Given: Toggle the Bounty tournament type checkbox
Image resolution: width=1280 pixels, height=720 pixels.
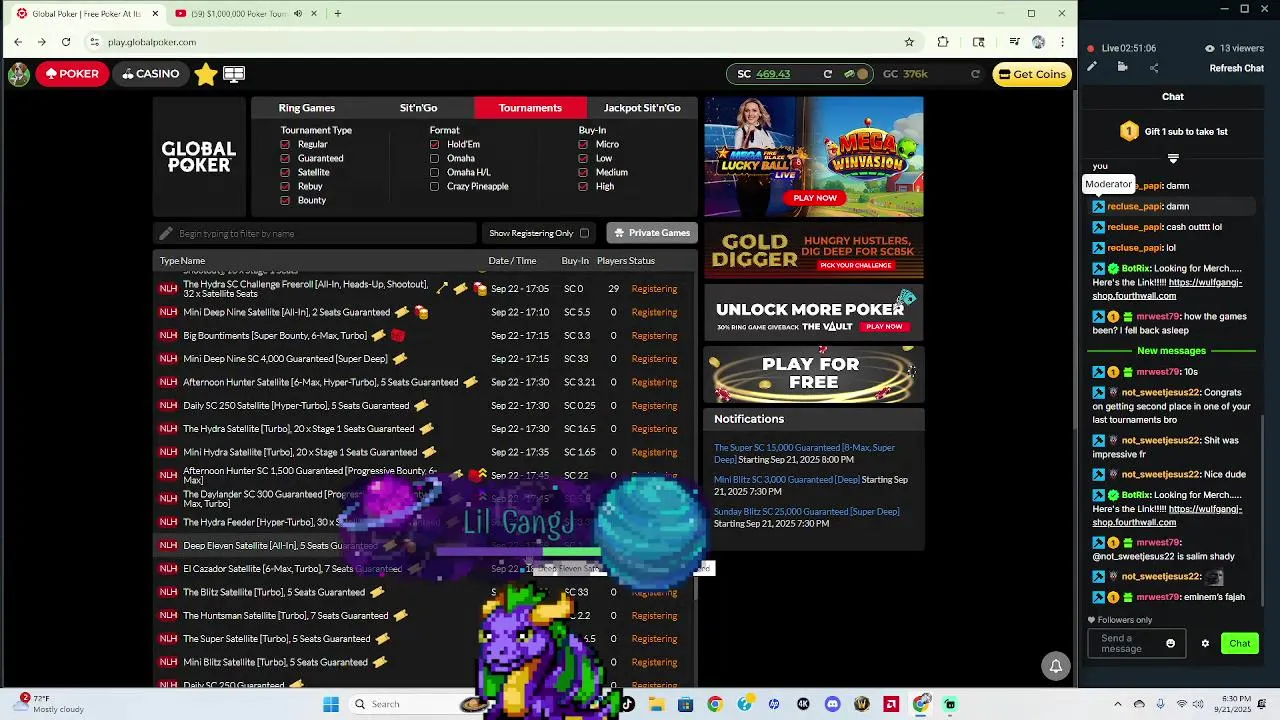Looking at the screenshot, I should pyautogui.click(x=285, y=200).
